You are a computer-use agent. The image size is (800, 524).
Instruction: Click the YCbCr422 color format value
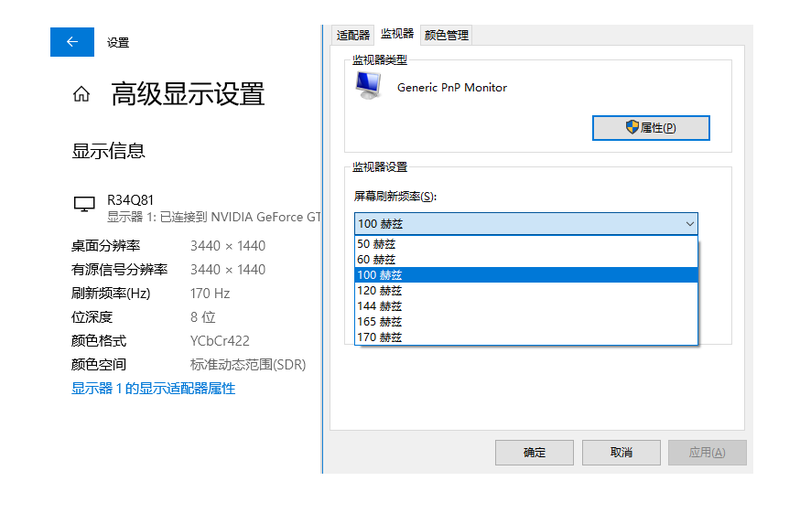tap(220, 341)
